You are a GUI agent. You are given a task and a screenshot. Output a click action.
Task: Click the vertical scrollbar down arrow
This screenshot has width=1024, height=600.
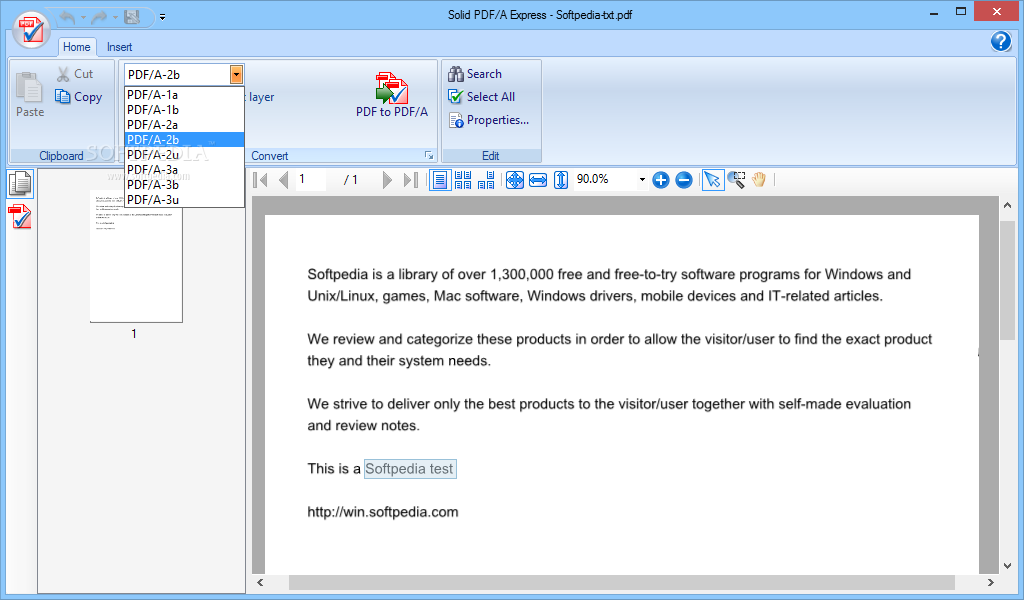click(x=1008, y=566)
